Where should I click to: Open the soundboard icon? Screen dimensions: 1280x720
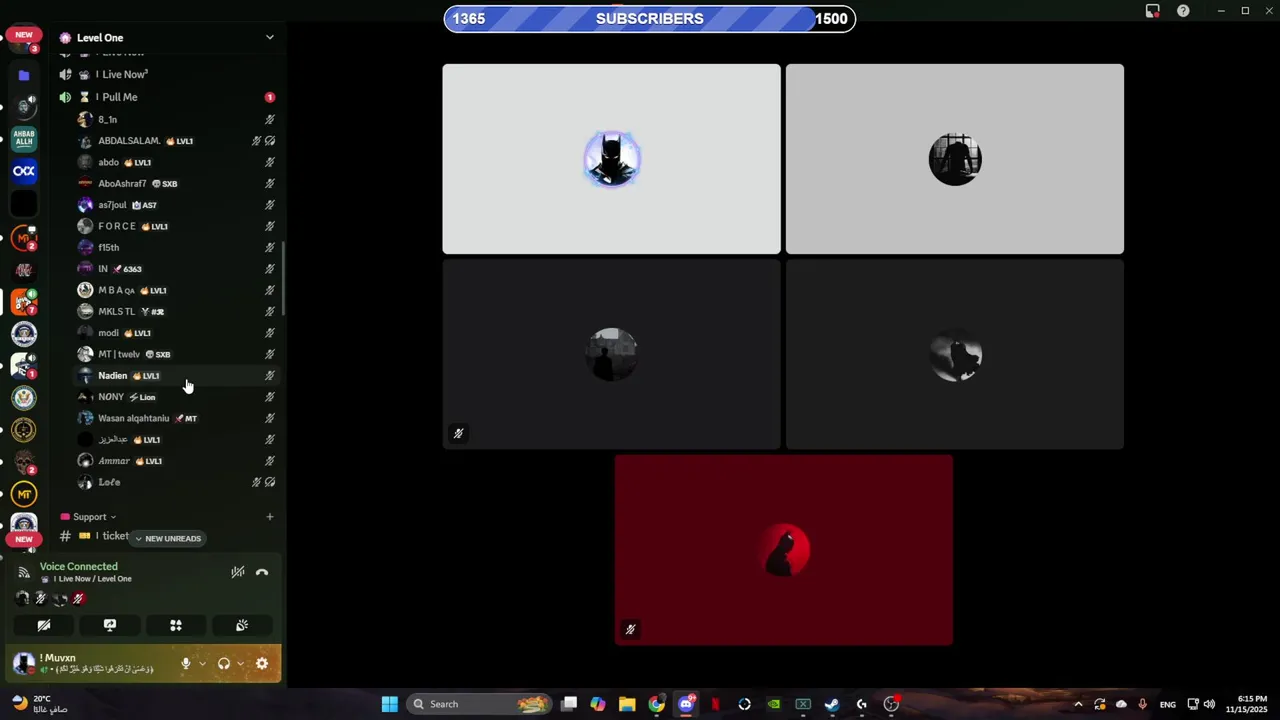click(242, 625)
